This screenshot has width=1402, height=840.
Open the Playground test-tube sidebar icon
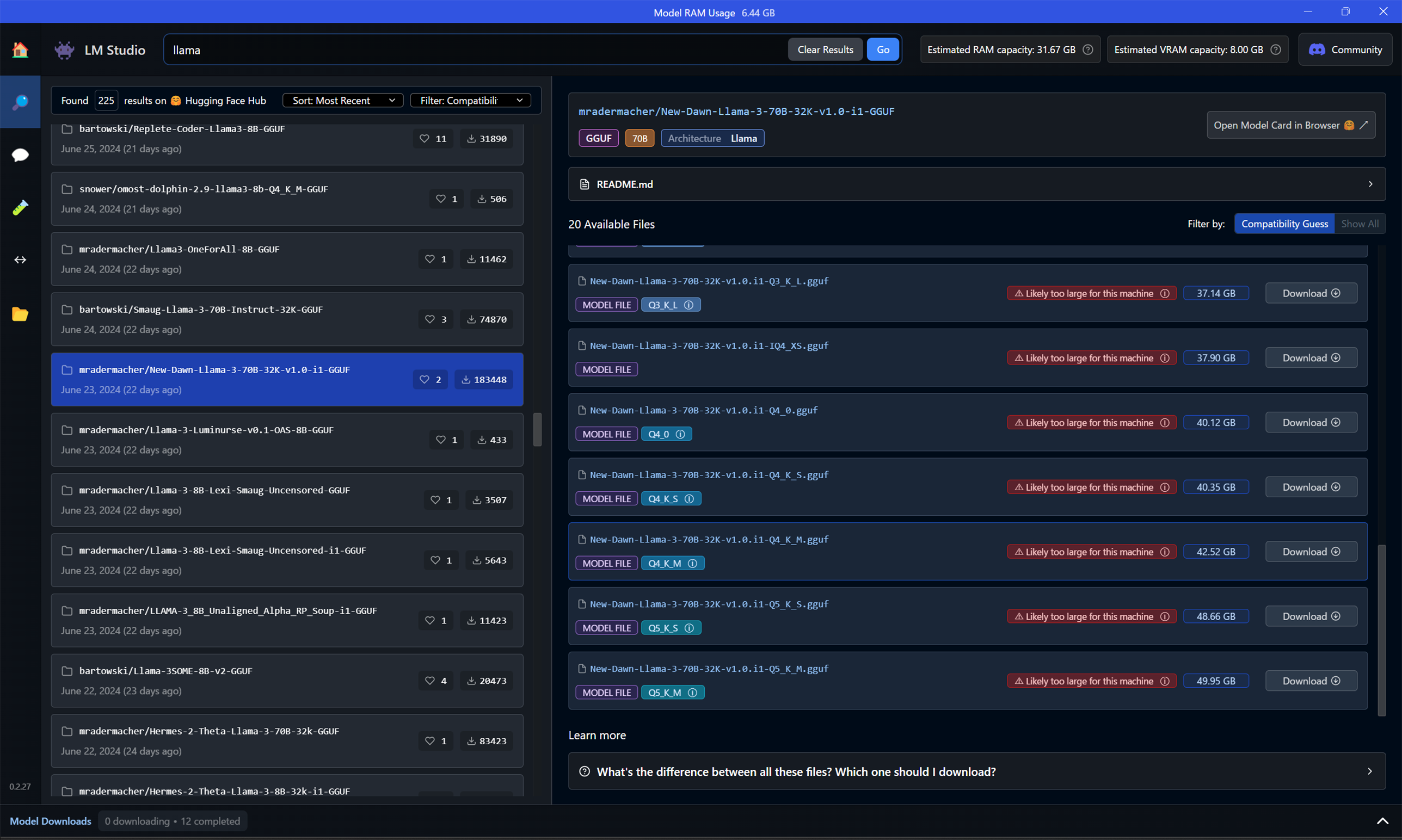[x=20, y=208]
